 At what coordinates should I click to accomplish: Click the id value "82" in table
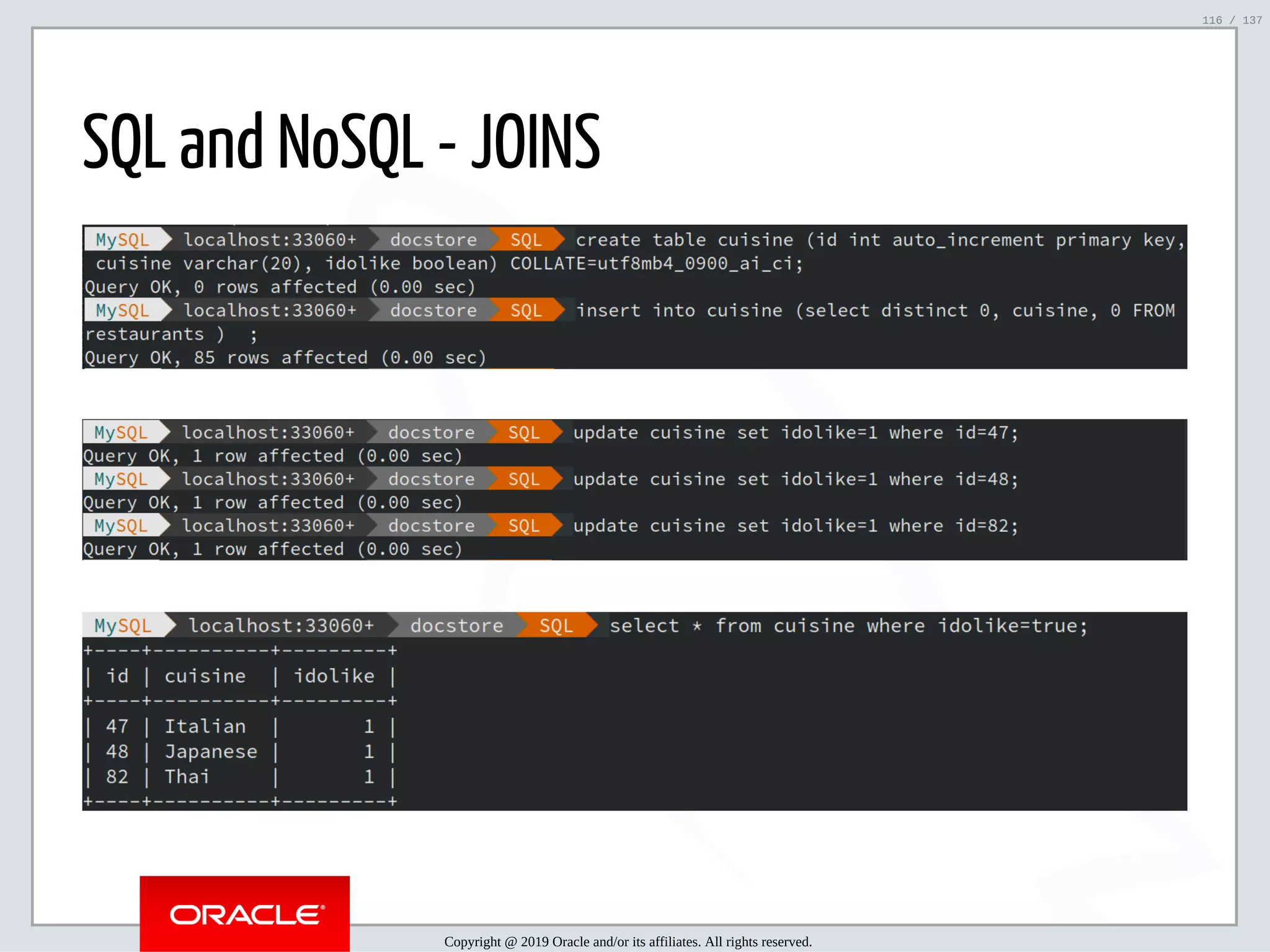tap(117, 777)
